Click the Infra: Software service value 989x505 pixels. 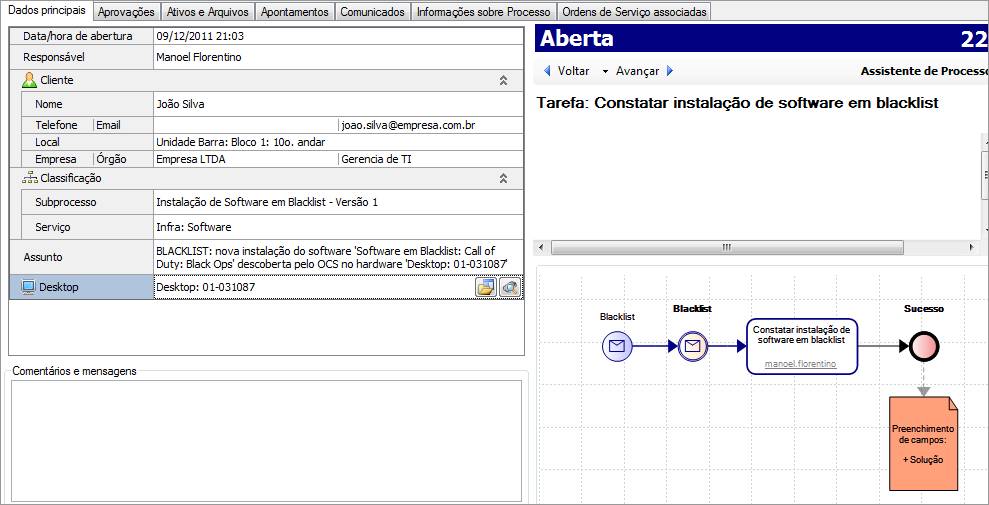click(x=194, y=227)
